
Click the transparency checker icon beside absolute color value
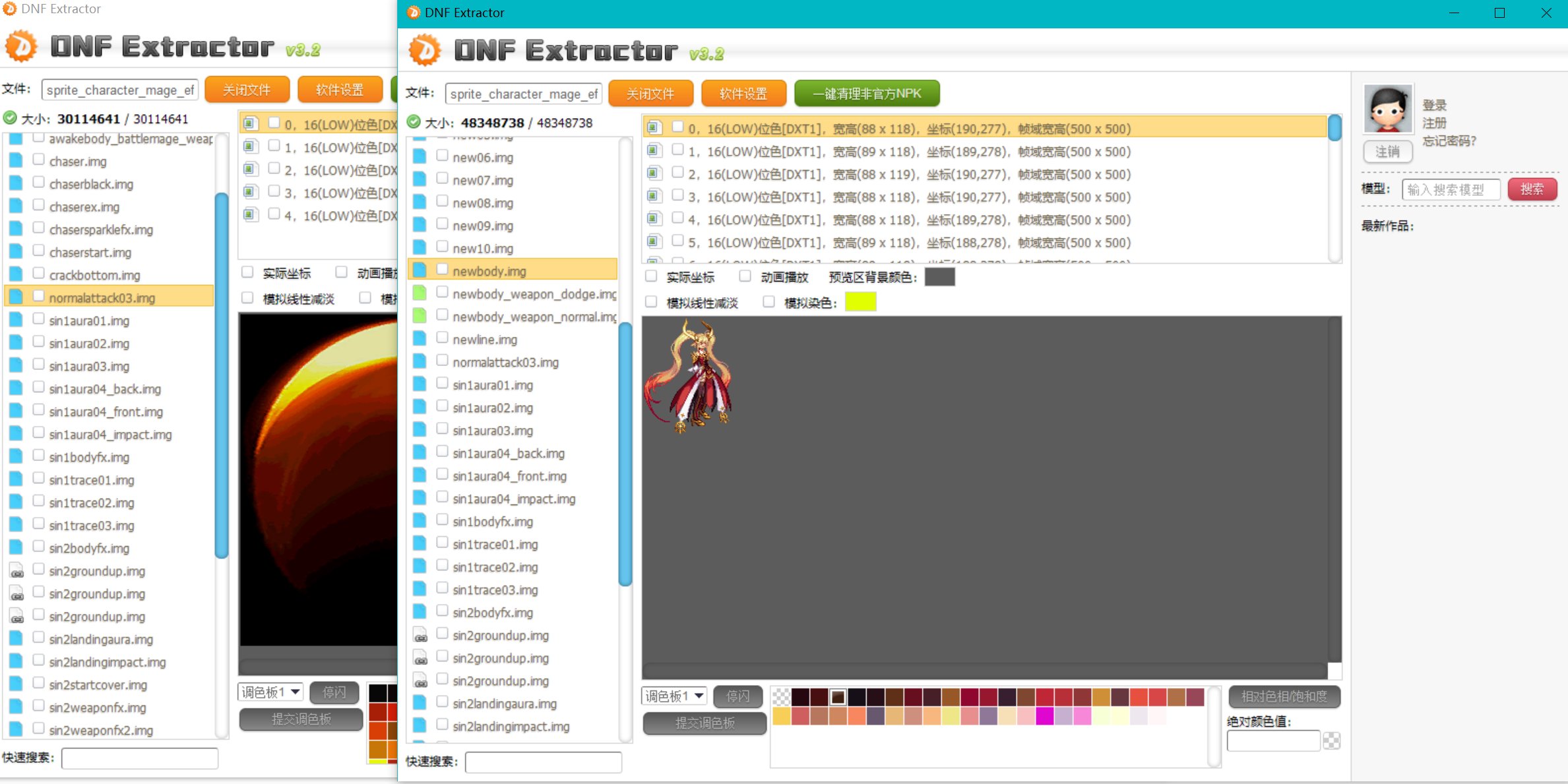[1332, 740]
